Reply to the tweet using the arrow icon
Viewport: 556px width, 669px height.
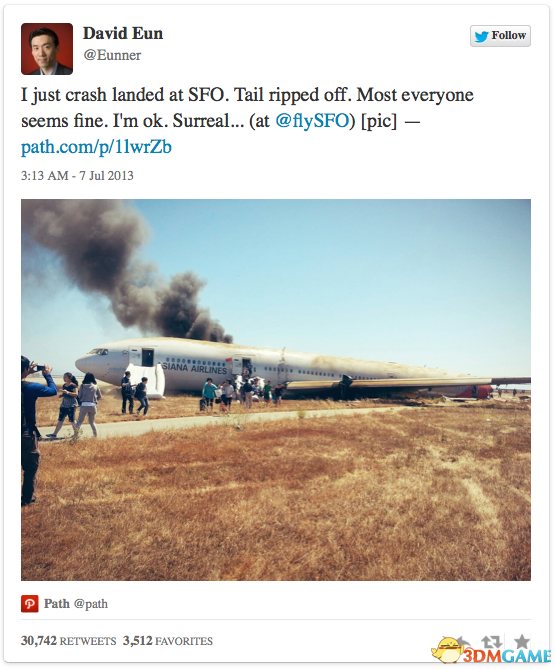[464, 641]
